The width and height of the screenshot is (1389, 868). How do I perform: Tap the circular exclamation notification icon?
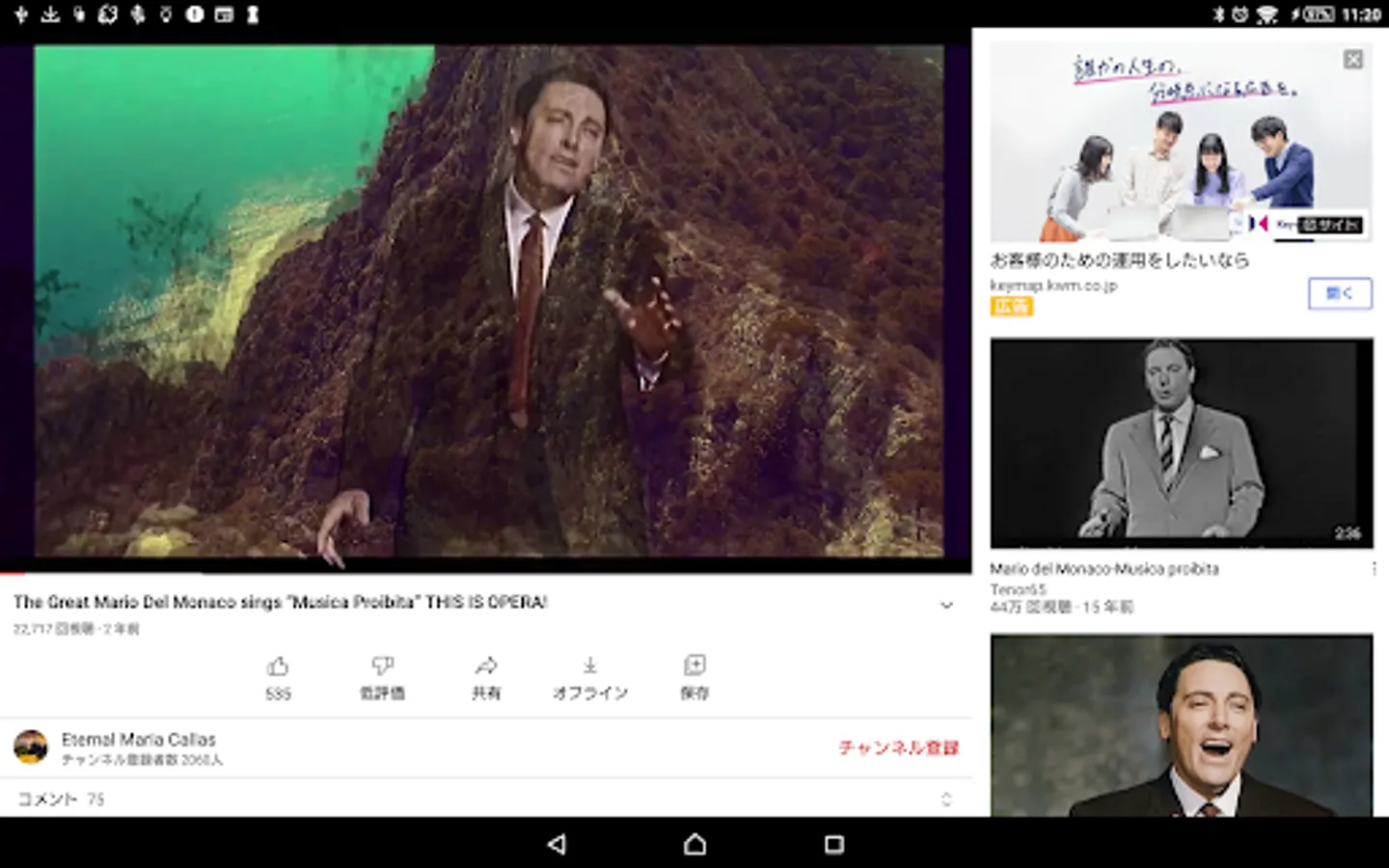[195, 14]
